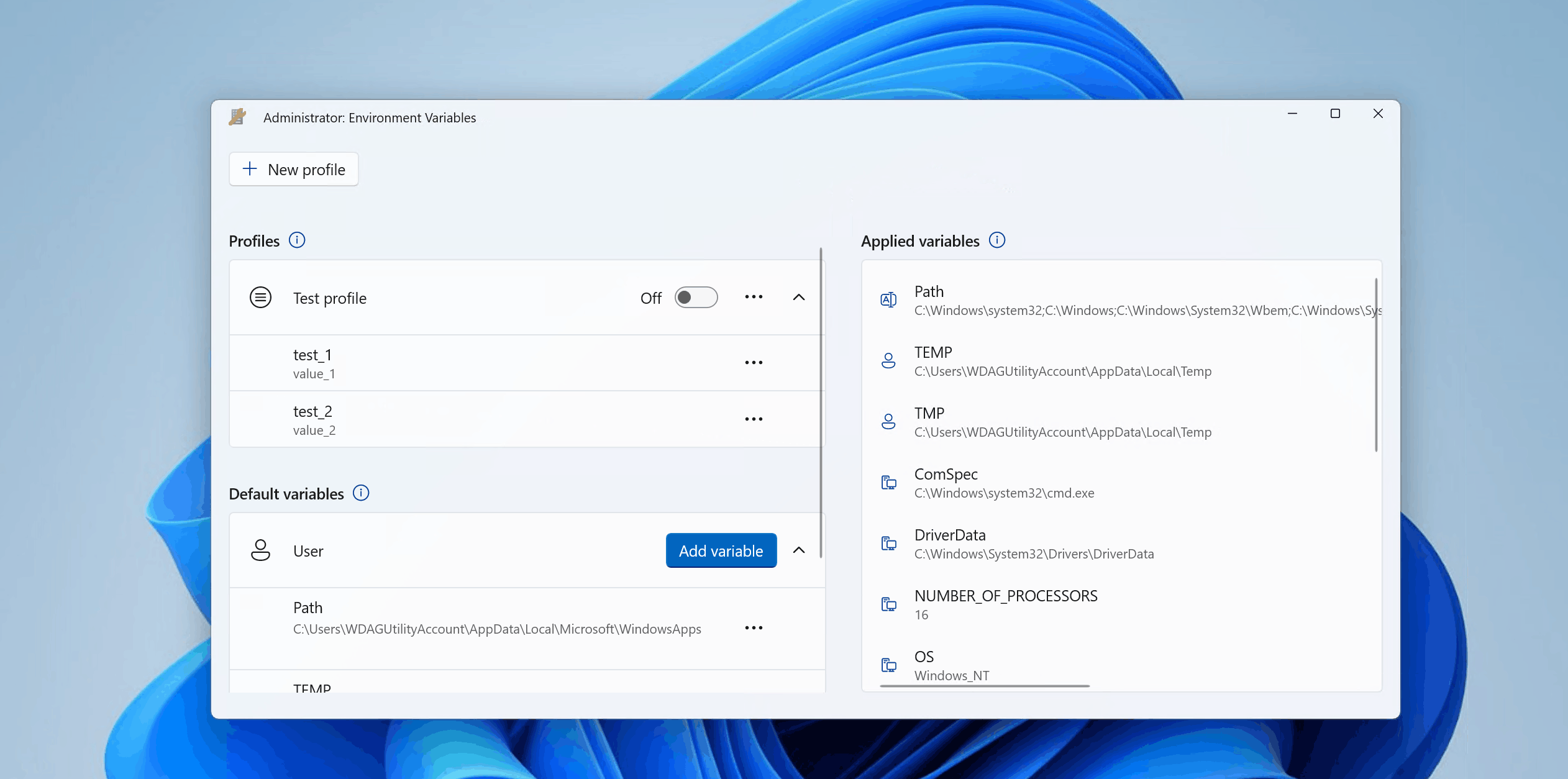Open the three-dot menu for Test profile

point(754,297)
